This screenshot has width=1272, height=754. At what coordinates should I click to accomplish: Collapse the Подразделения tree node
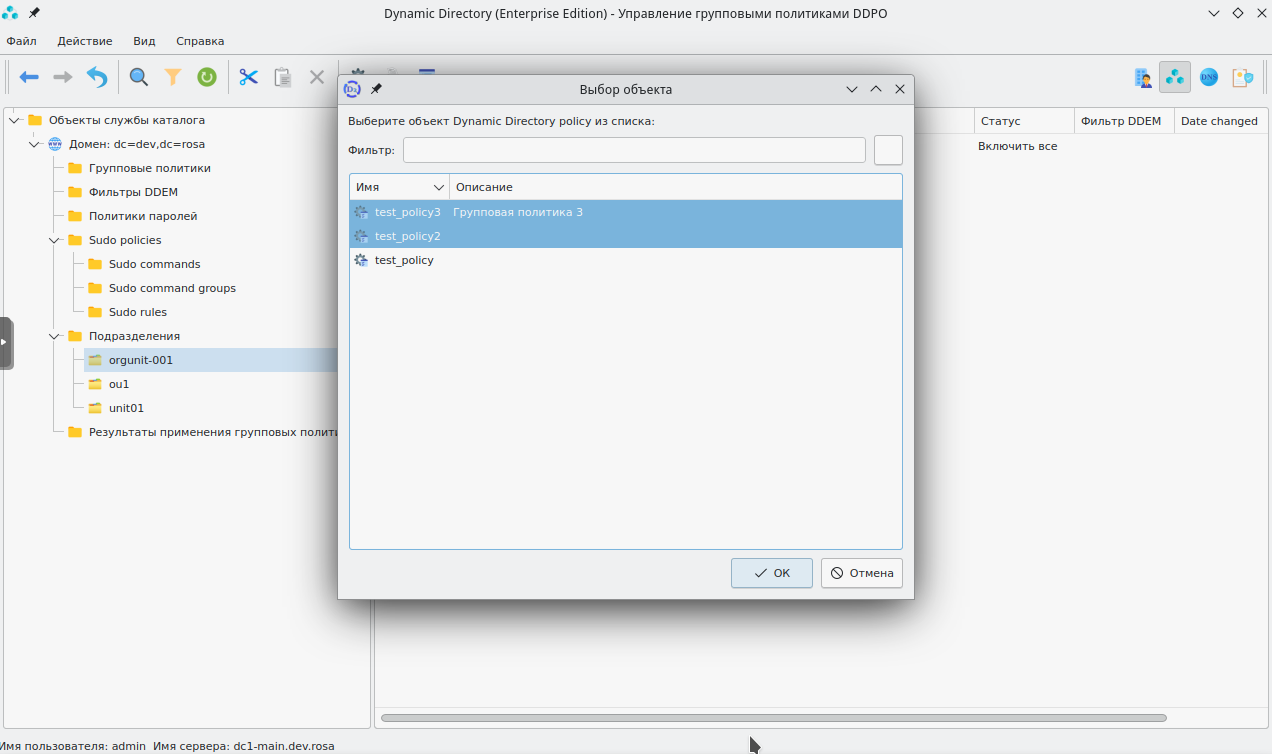(x=54, y=336)
